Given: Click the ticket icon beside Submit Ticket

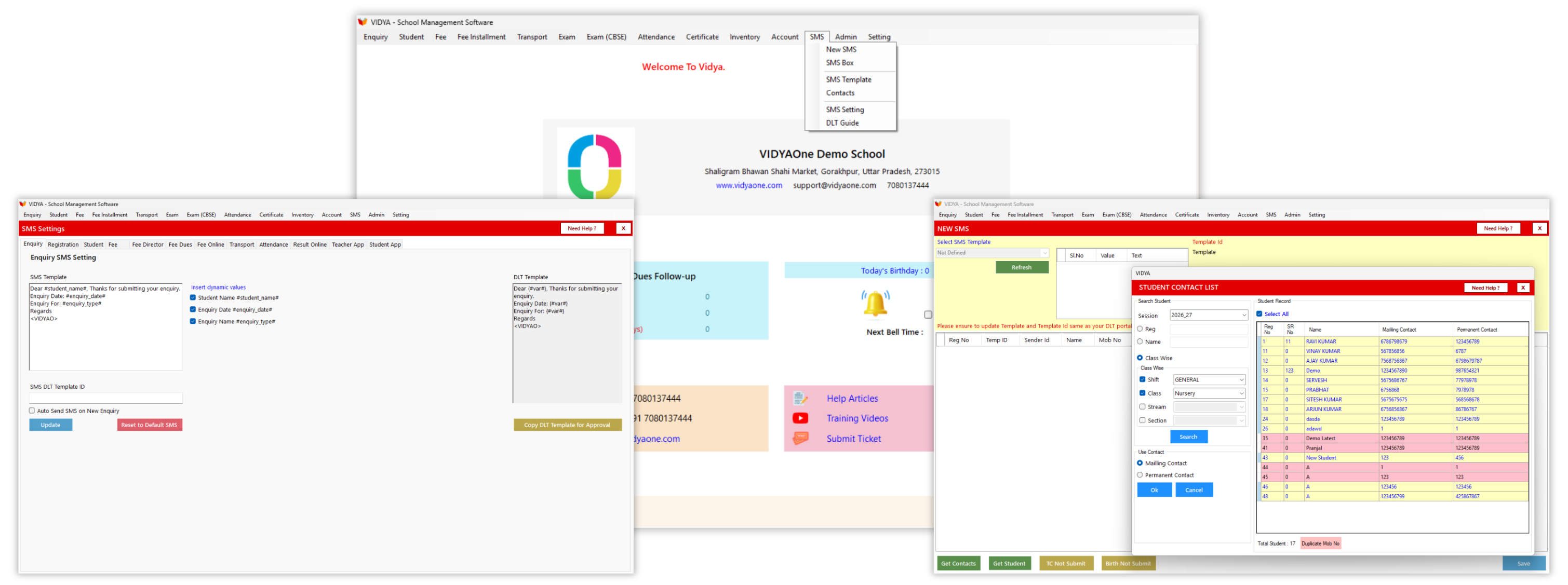Looking at the screenshot, I should [x=800, y=439].
